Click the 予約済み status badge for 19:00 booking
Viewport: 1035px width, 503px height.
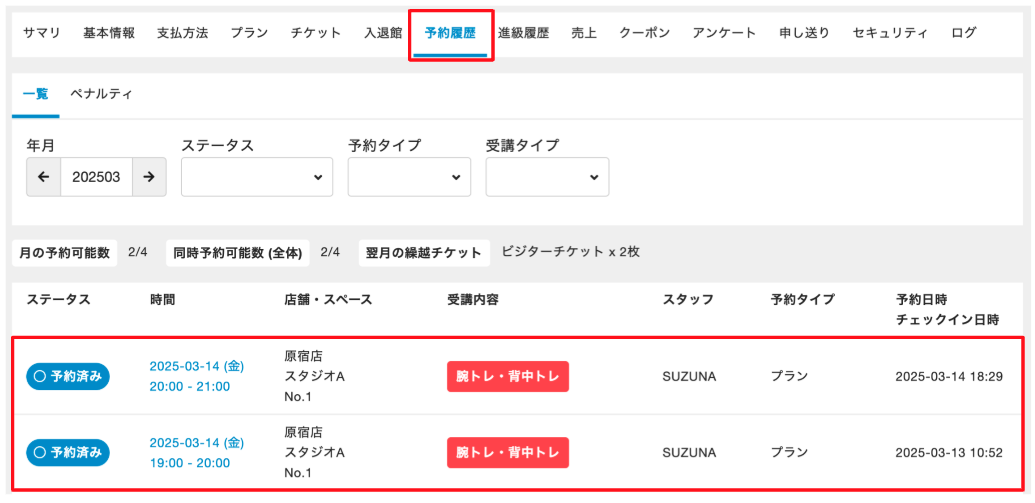68,452
